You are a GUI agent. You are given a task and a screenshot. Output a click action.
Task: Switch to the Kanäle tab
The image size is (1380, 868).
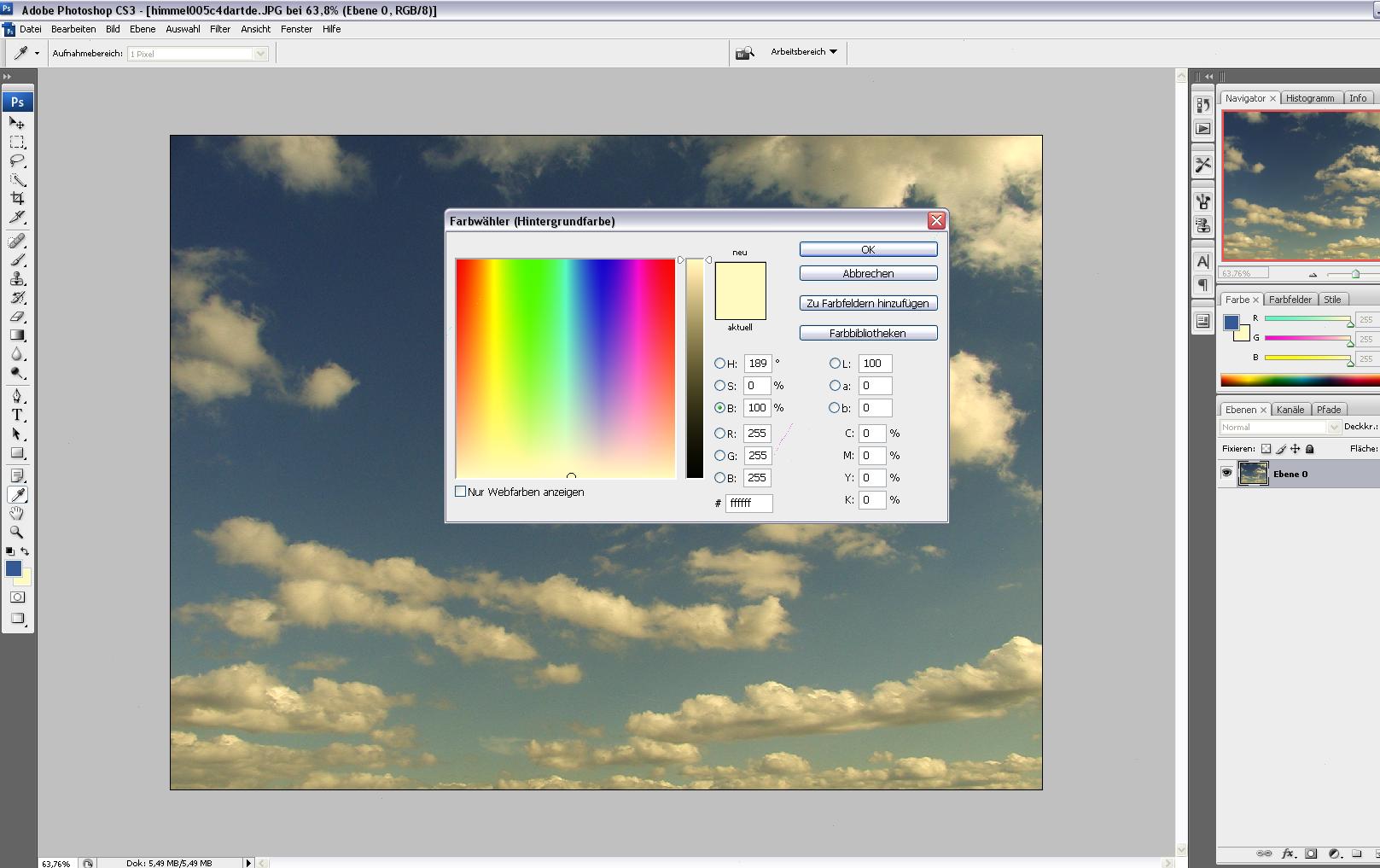1290,410
